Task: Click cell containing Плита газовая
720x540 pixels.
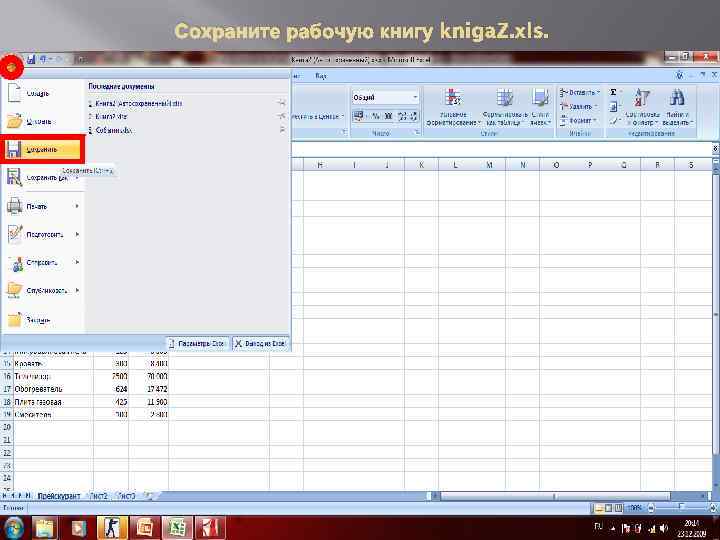Action: (53, 402)
